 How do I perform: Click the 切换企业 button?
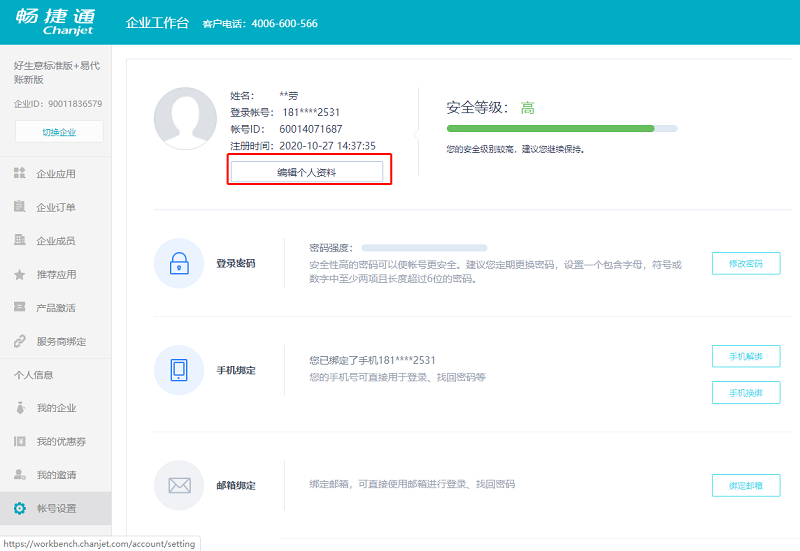(x=59, y=132)
